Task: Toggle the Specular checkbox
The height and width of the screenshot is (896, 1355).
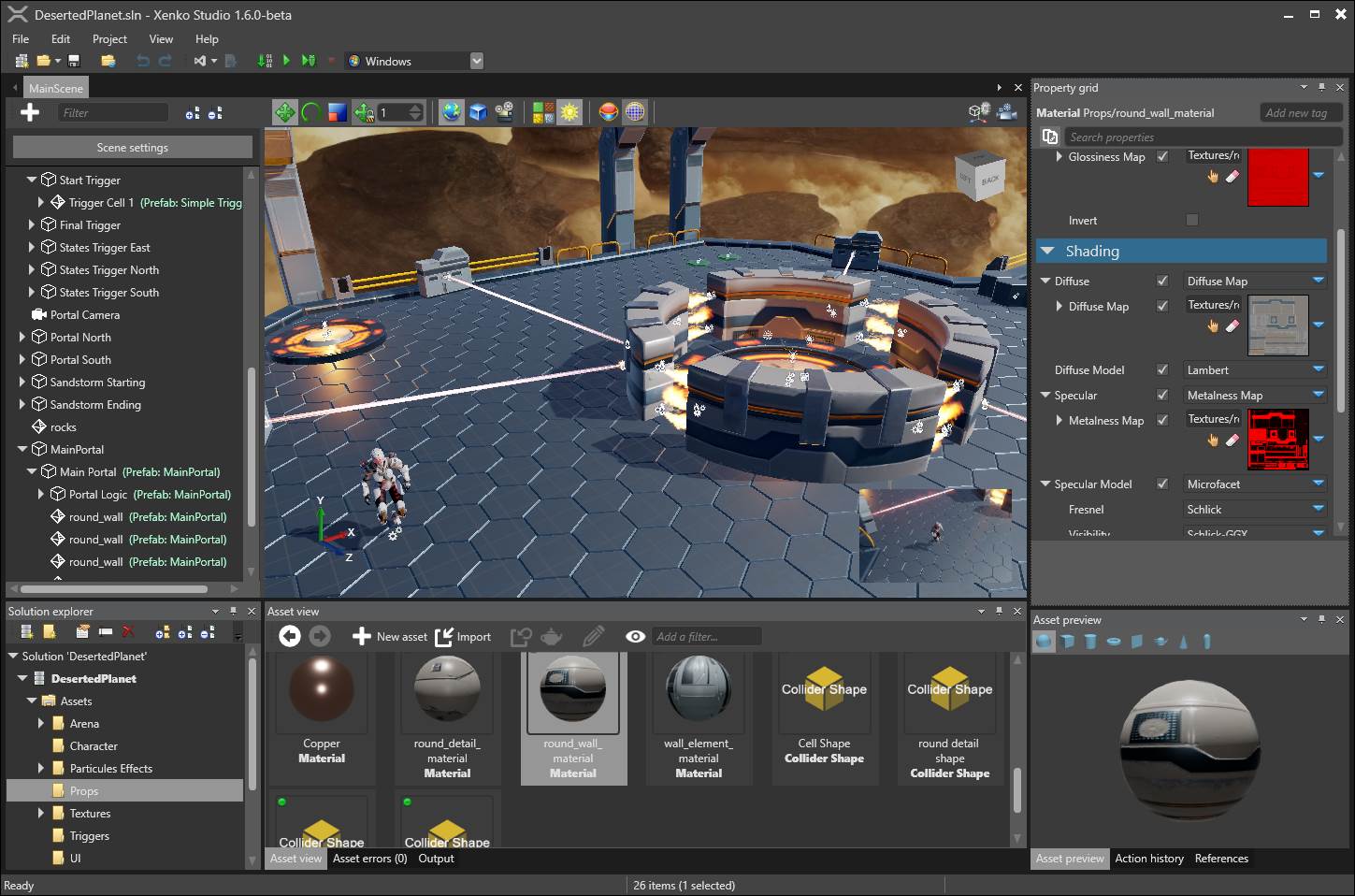Action: pyautogui.click(x=1162, y=395)
